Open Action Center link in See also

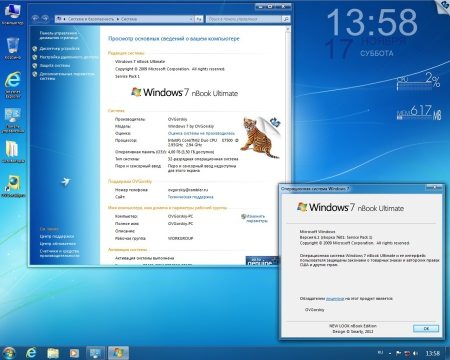[57, 236]
